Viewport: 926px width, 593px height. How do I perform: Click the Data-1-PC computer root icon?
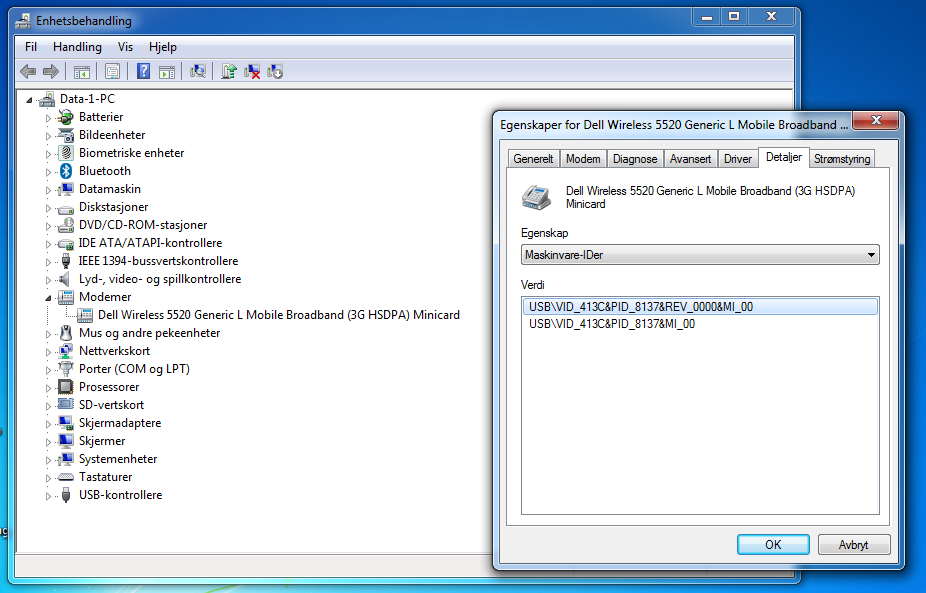[47, 99]
